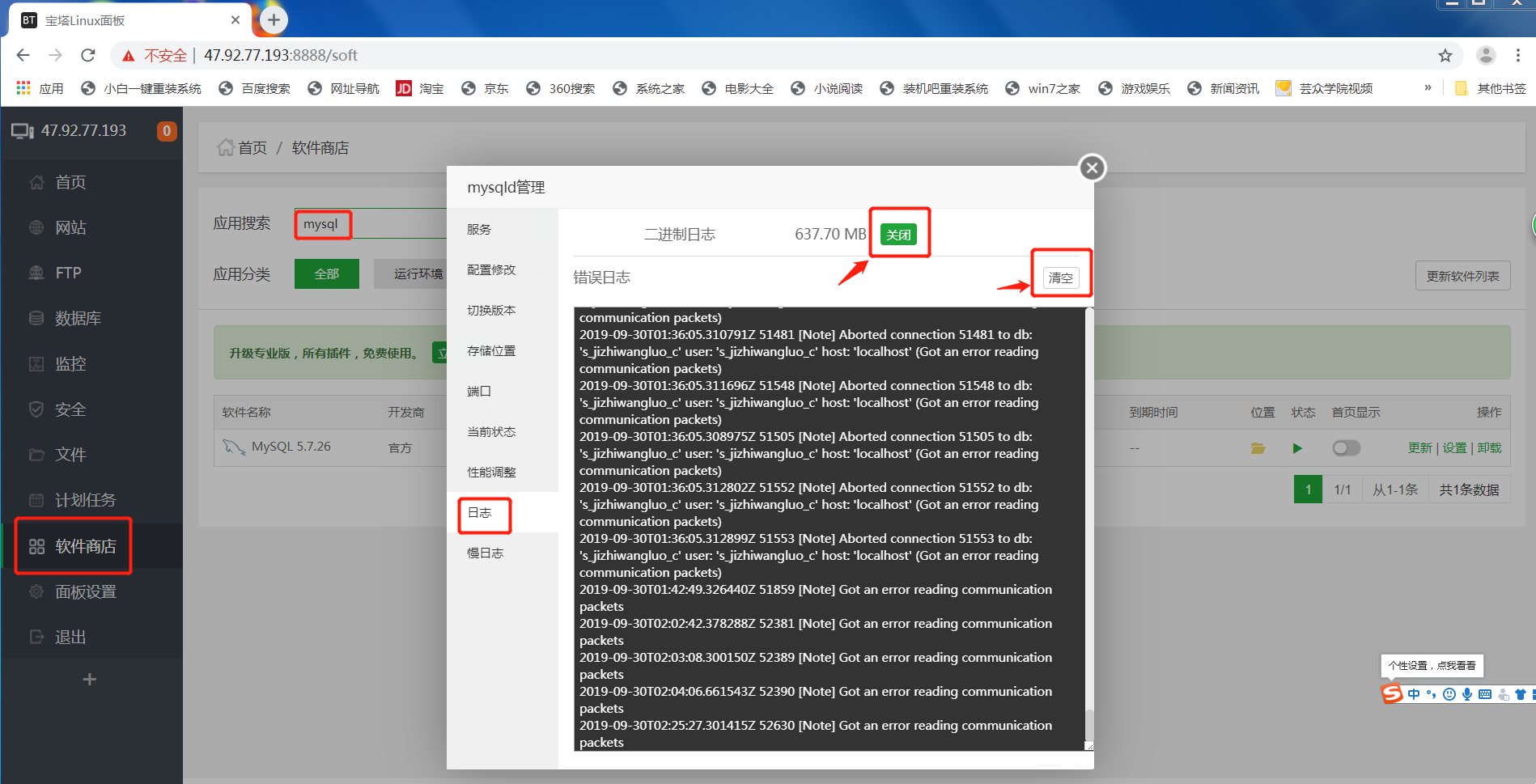Clear the error log with 清空 button

1060,278
